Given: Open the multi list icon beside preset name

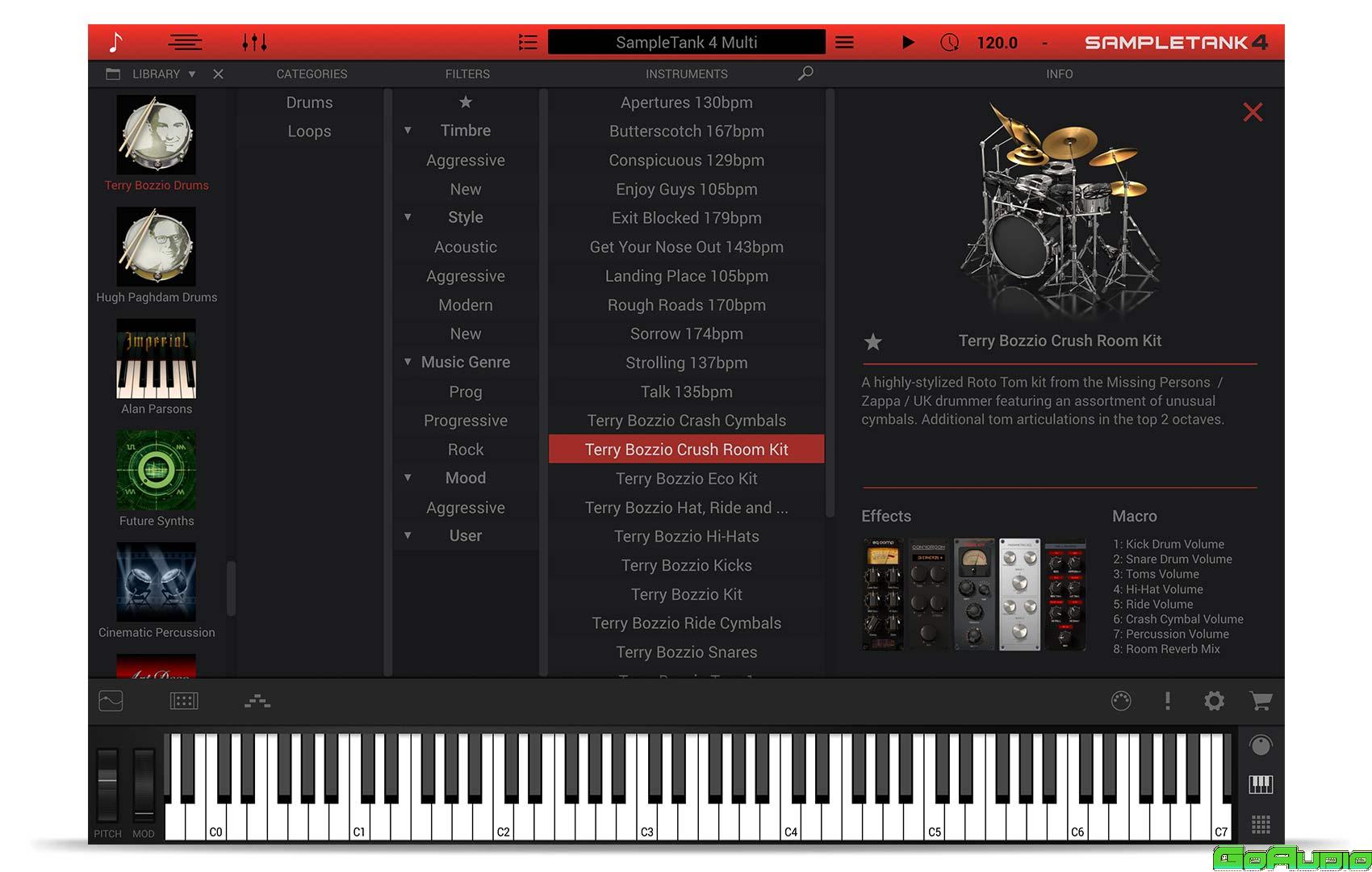Looking at the screenshot, I should click(x=528, y=42).
